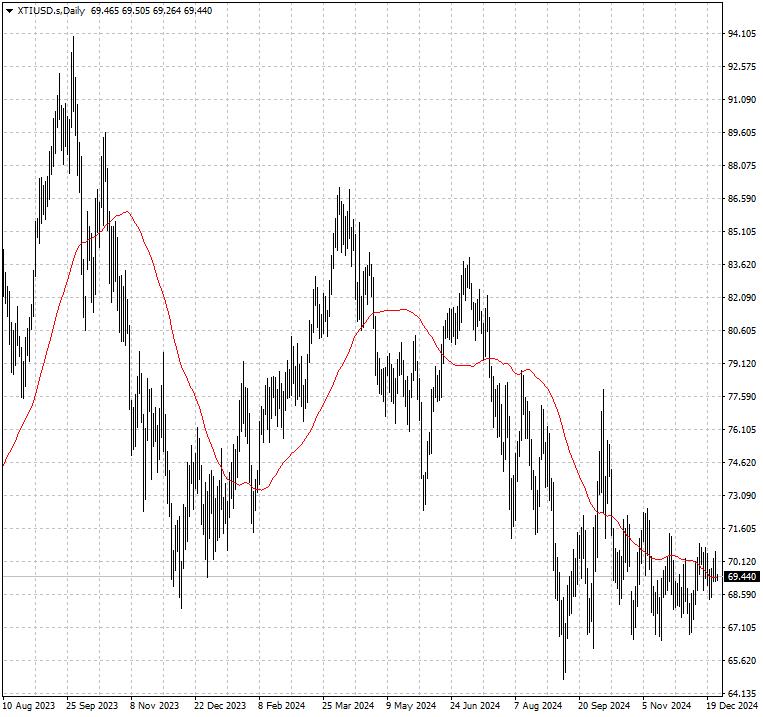Image resolution: width=763 pixels, height=717 pixels.
Task: Click the 22 Dec 2023 date label
Action: tap(220, 706)
